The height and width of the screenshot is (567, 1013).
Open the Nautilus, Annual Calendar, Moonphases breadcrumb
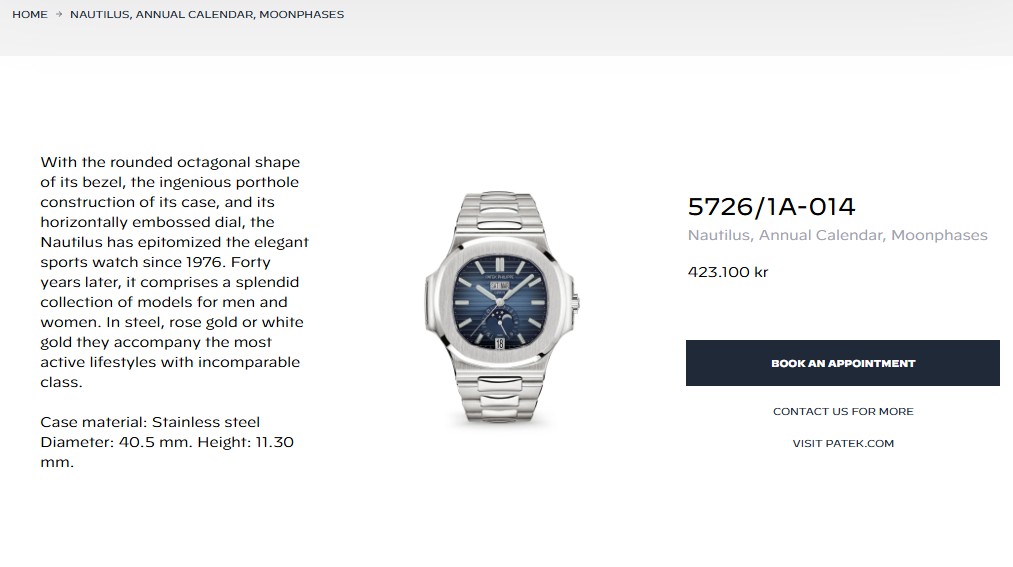207,15
